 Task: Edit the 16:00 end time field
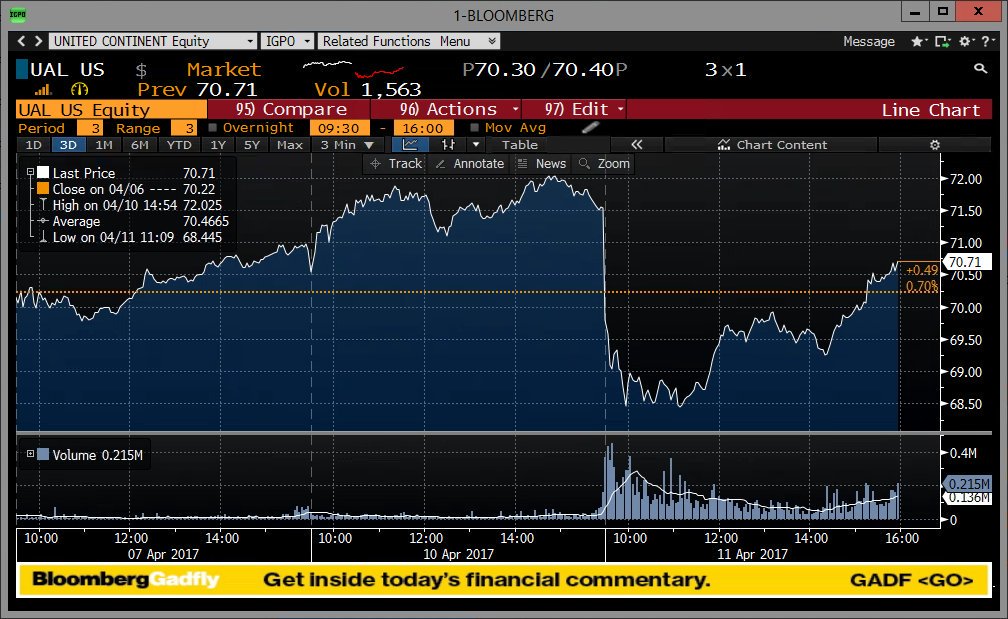(423, 128)
